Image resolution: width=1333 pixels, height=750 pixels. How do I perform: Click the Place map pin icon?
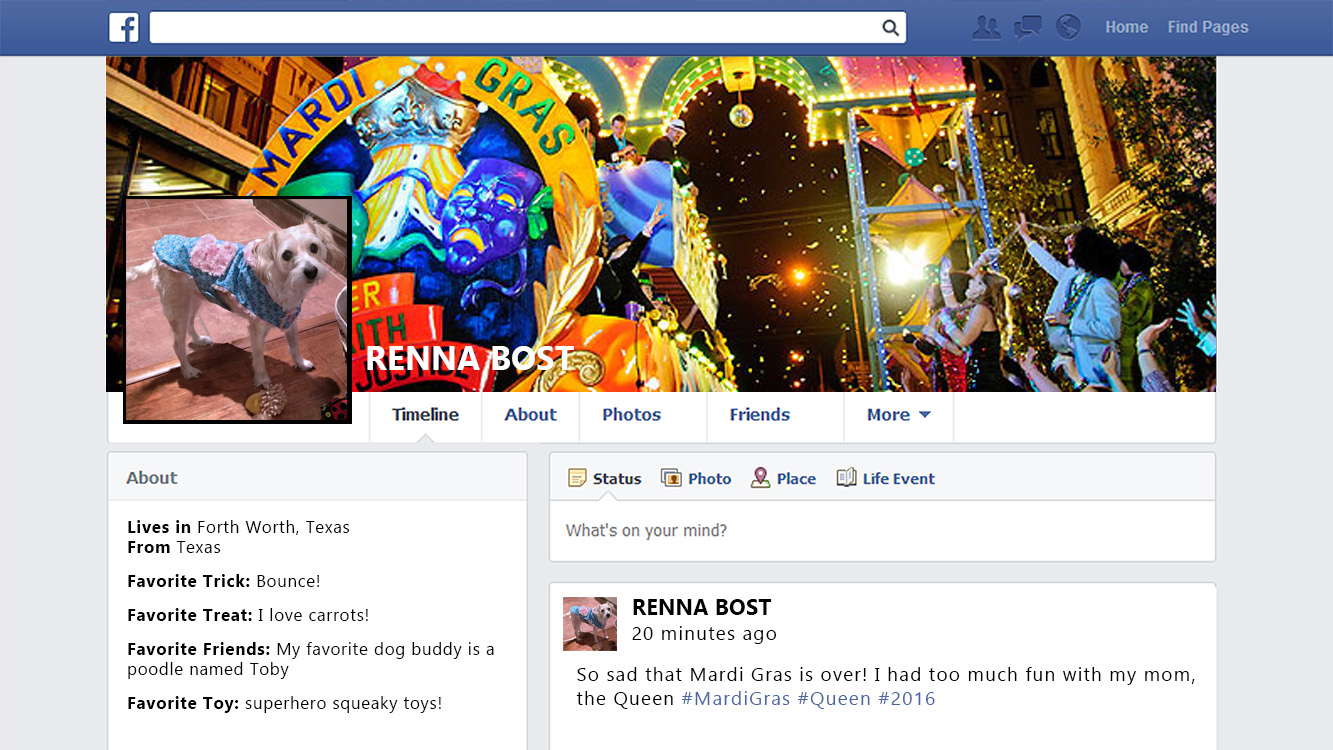click(x=761, y=478)
